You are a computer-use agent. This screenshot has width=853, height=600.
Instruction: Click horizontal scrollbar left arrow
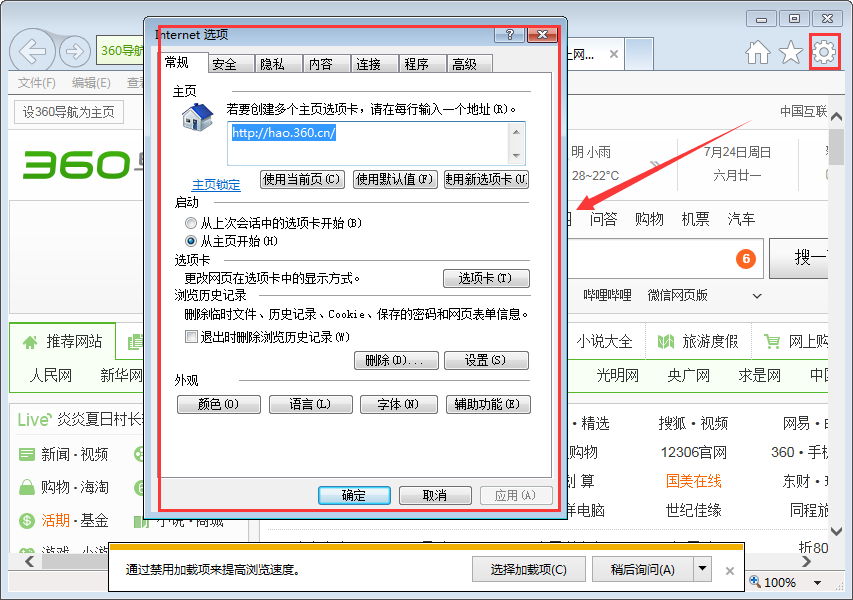pyautogui.click(x=29, y=561)
